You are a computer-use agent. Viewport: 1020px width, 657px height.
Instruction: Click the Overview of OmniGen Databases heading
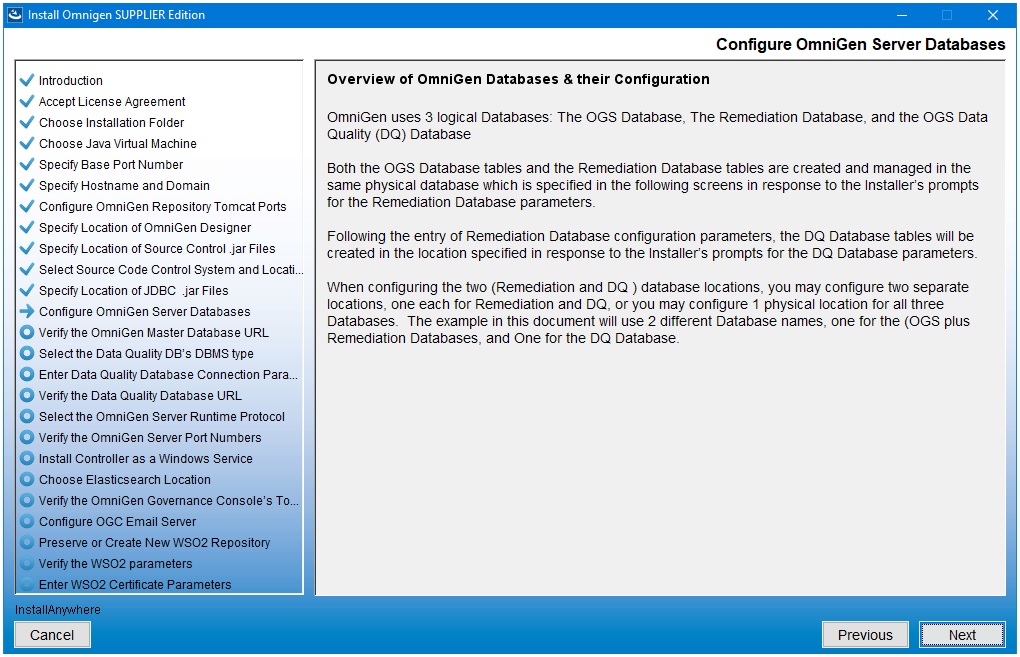point(518,79)
